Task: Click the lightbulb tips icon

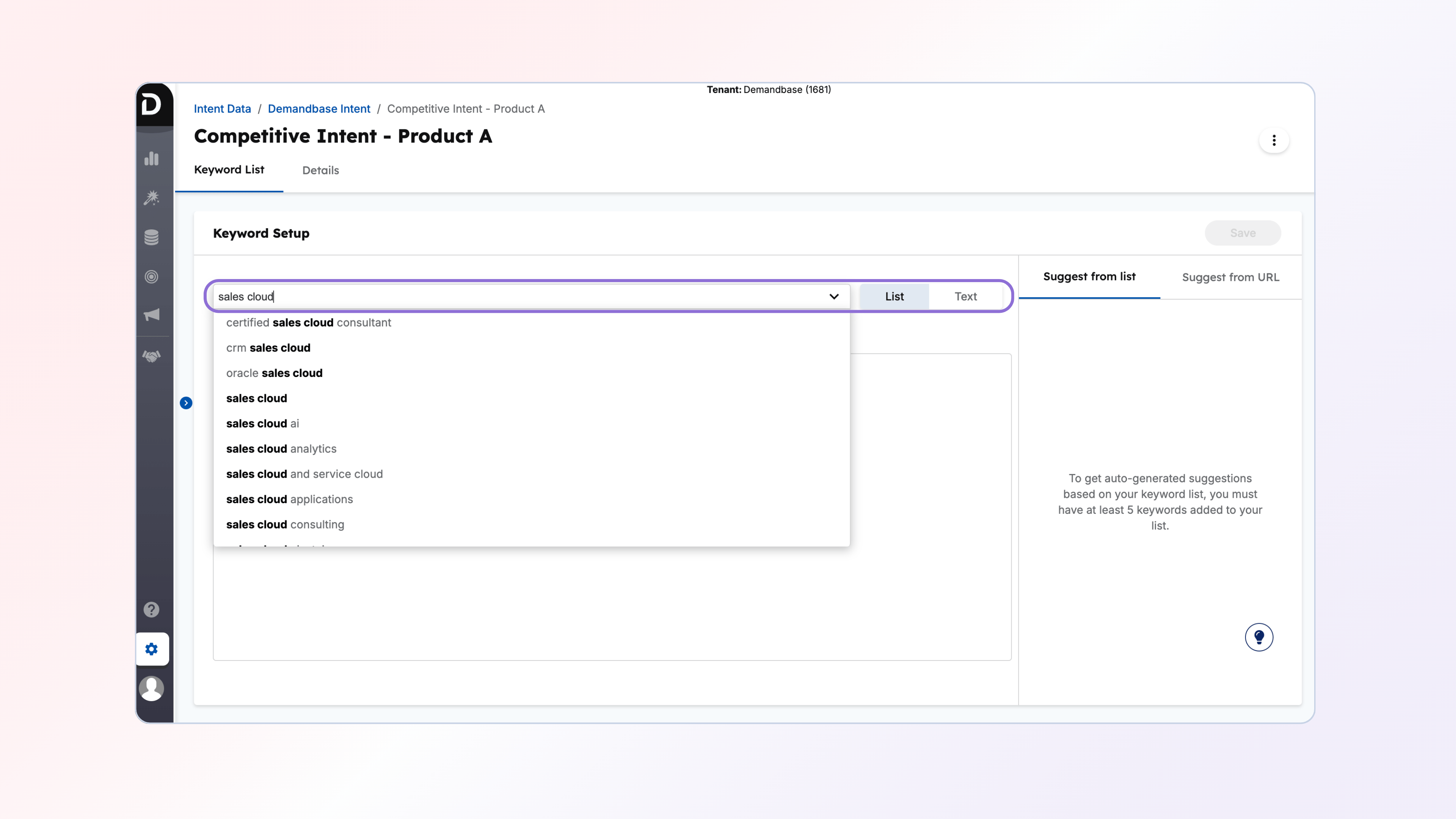Action: coord(1259,637)
